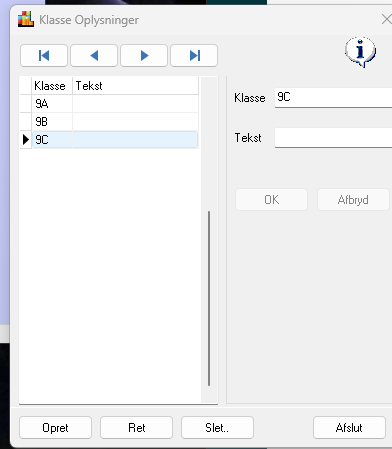Click the Afbryd button
This screenshot has height=449, width=392.
(353, 200)
